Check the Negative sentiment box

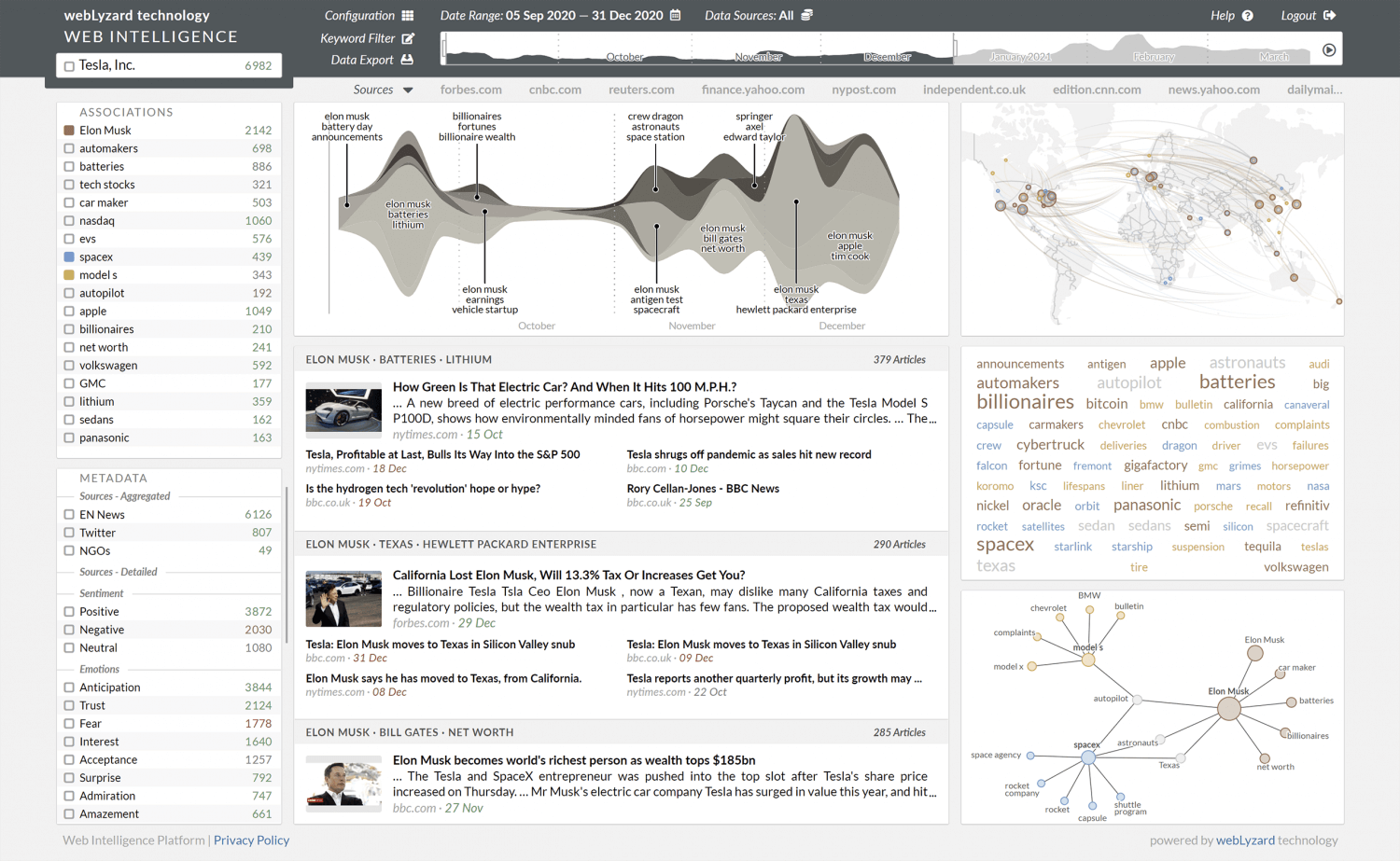click(x=69, y=631)
